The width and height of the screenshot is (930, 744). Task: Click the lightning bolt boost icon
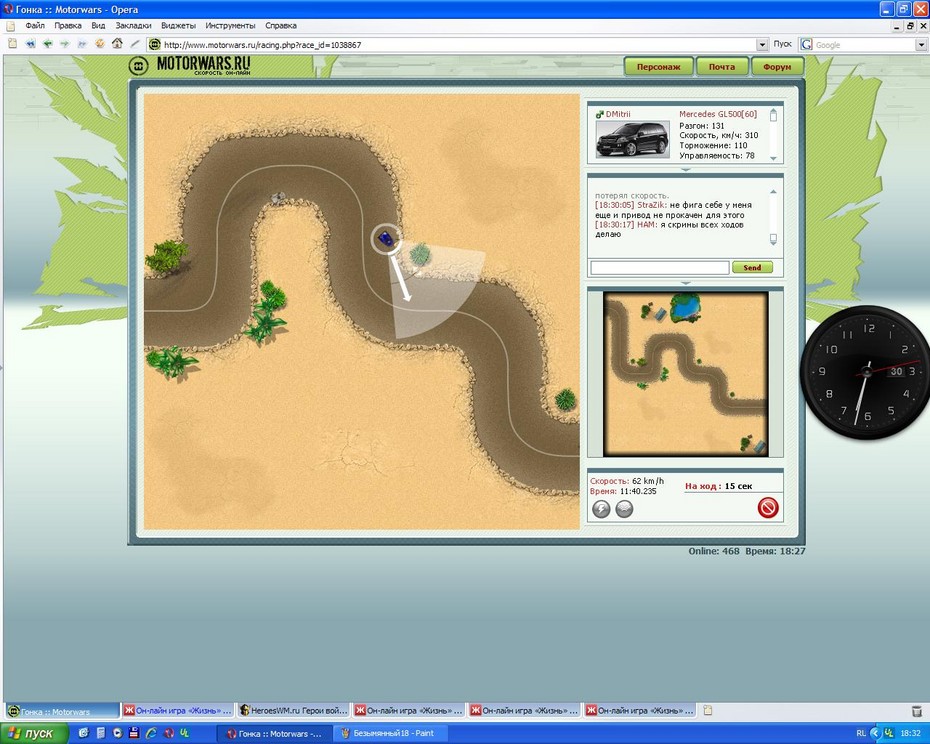coord(601,508)
